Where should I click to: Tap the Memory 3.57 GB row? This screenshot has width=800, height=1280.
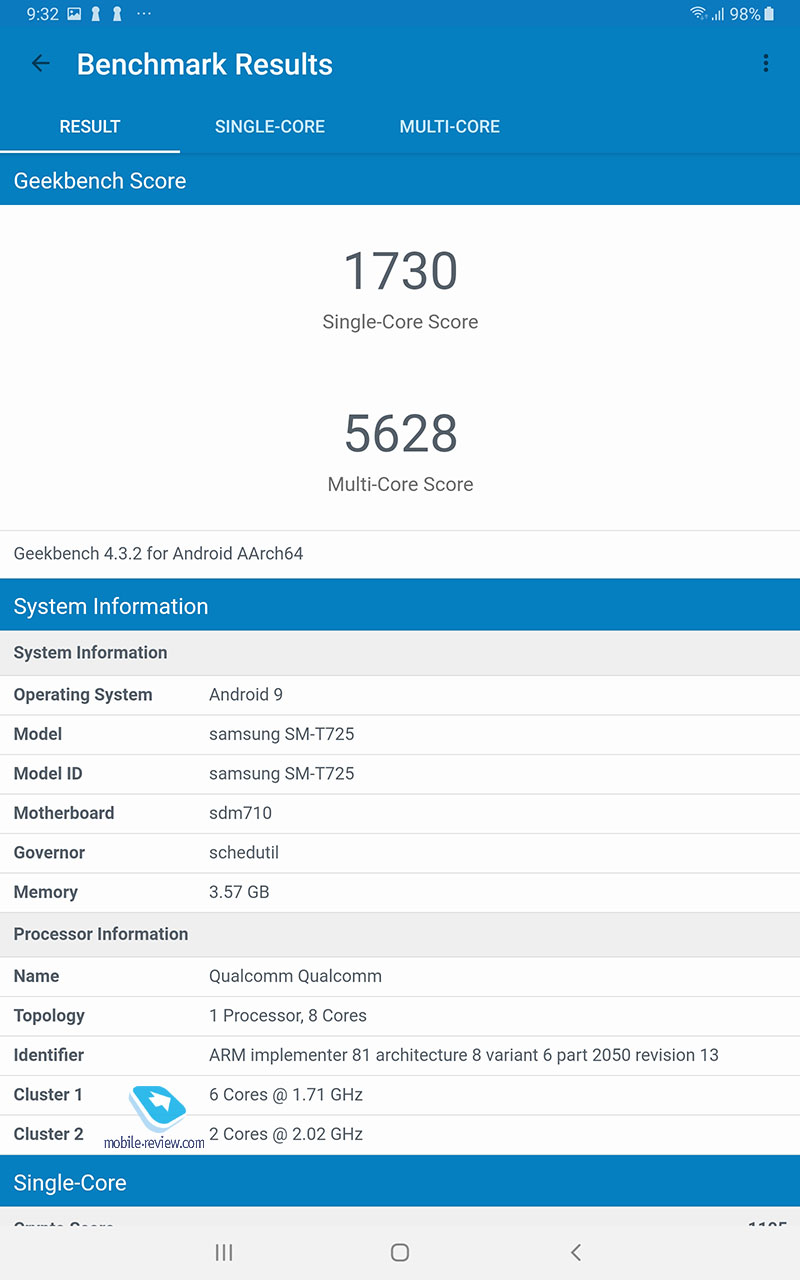click(x=400, y=892)
